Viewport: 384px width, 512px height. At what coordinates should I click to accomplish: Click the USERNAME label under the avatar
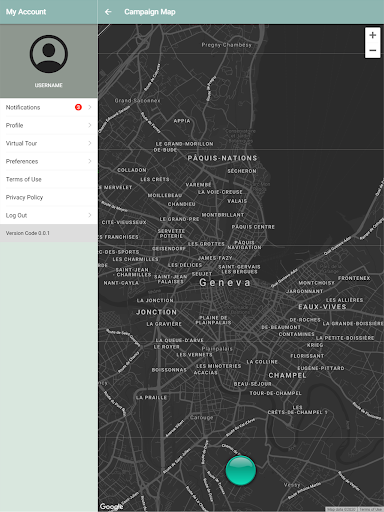[49, 85]
